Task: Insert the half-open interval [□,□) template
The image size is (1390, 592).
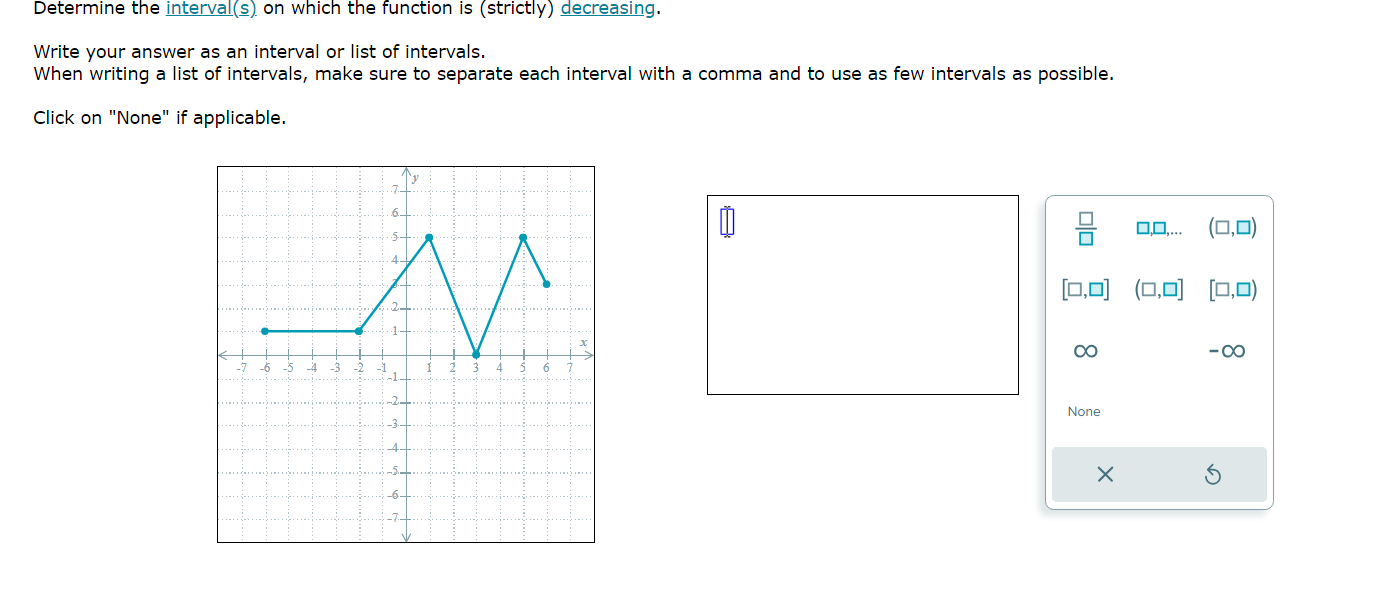Action: 1231,290
